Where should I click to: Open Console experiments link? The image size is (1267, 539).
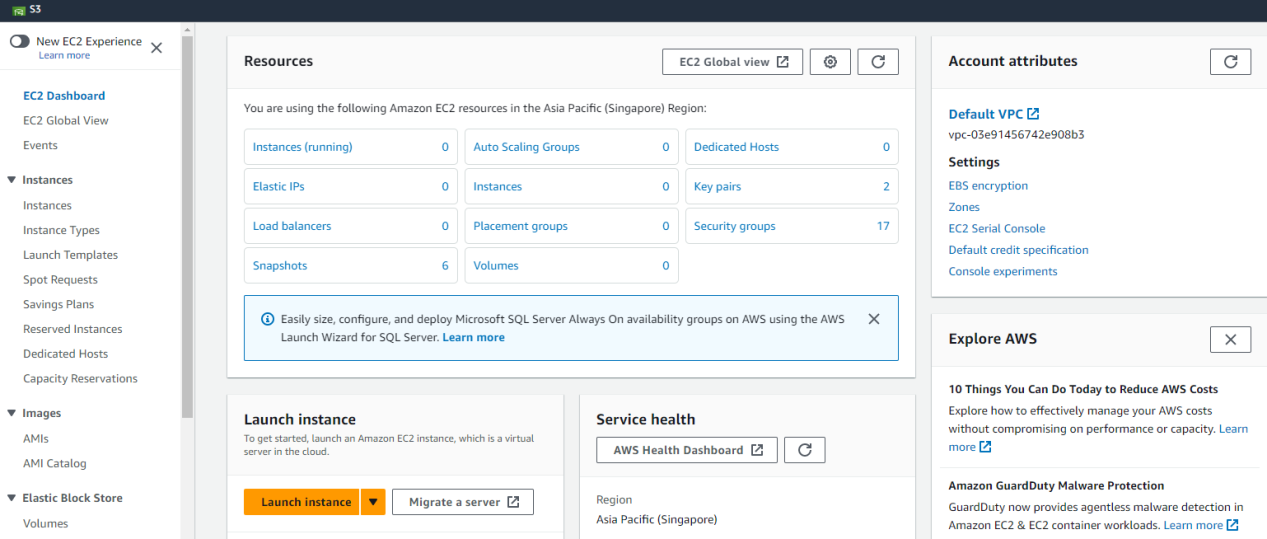coord(1003,271)
